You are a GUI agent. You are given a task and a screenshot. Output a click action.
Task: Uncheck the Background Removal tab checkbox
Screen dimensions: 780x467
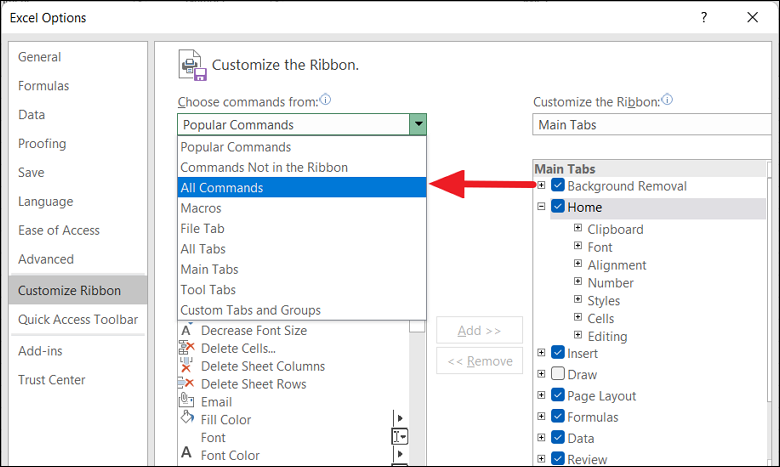click(x=558, y=186)
